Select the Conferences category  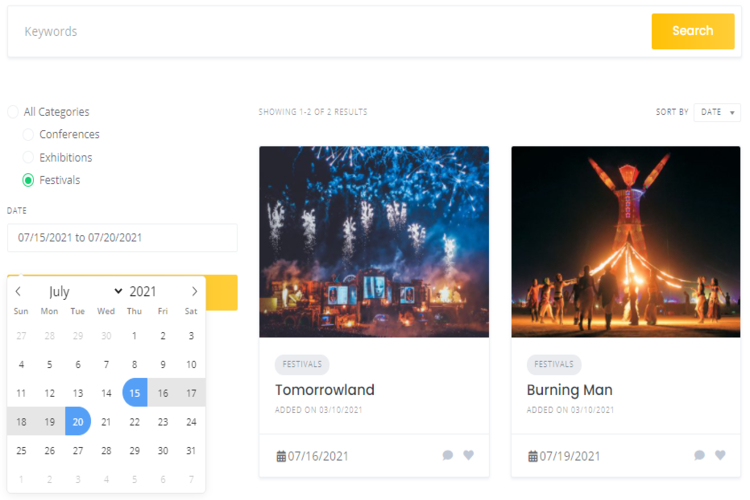[28, 134]
